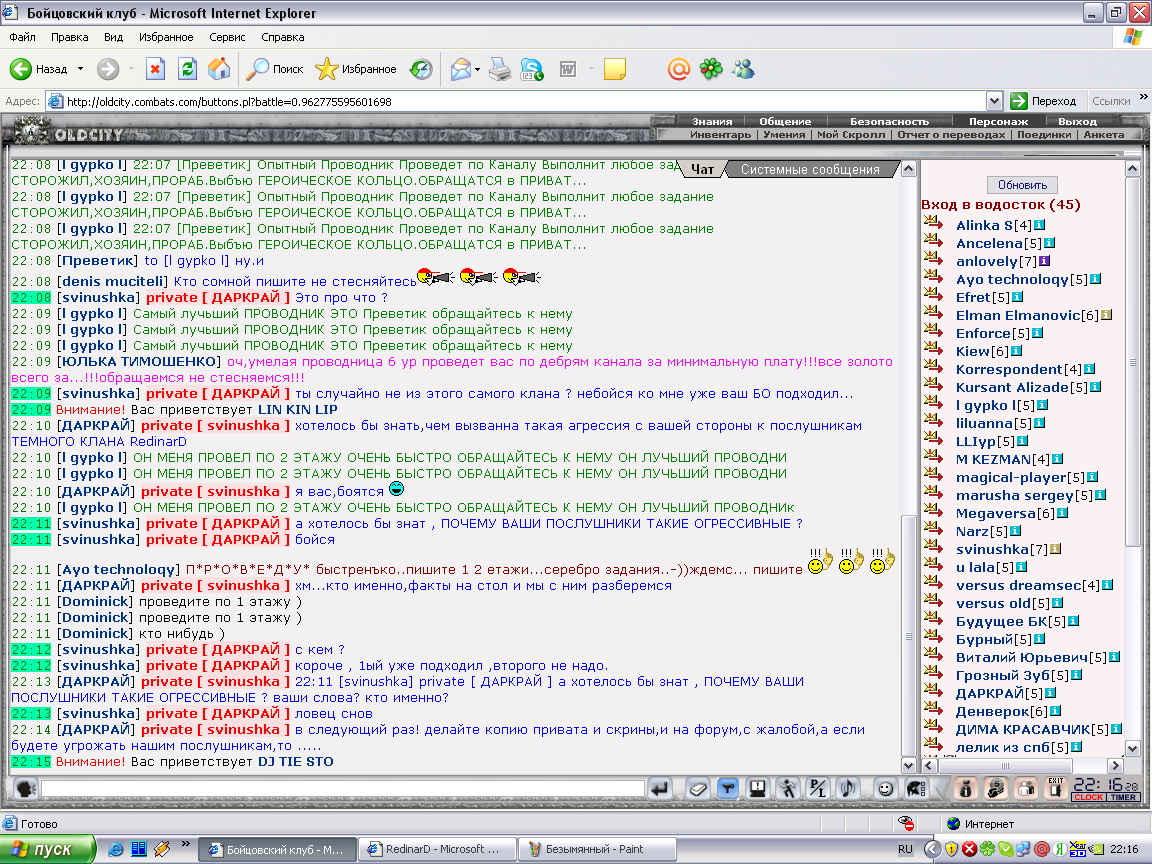Click the player list horizontal scrollbar right arrow

1115,765
